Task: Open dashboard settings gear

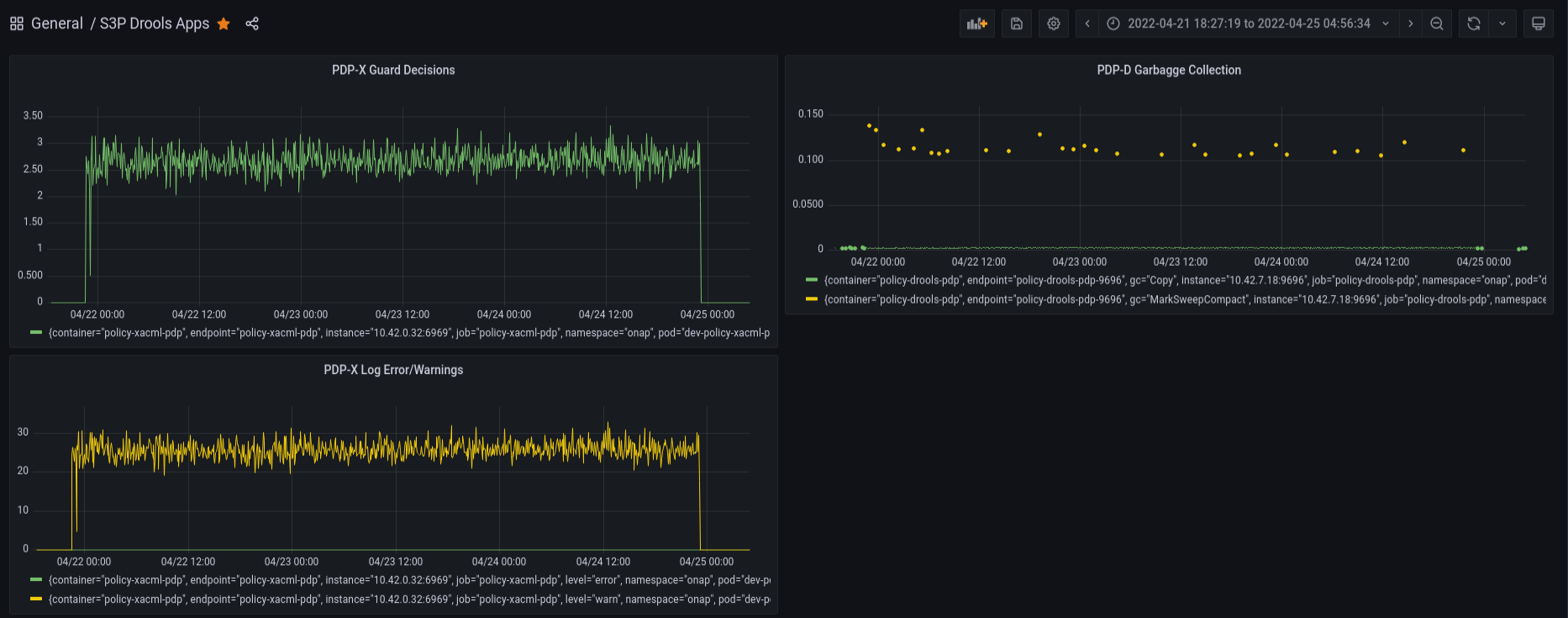Action: pos(1054,24)
